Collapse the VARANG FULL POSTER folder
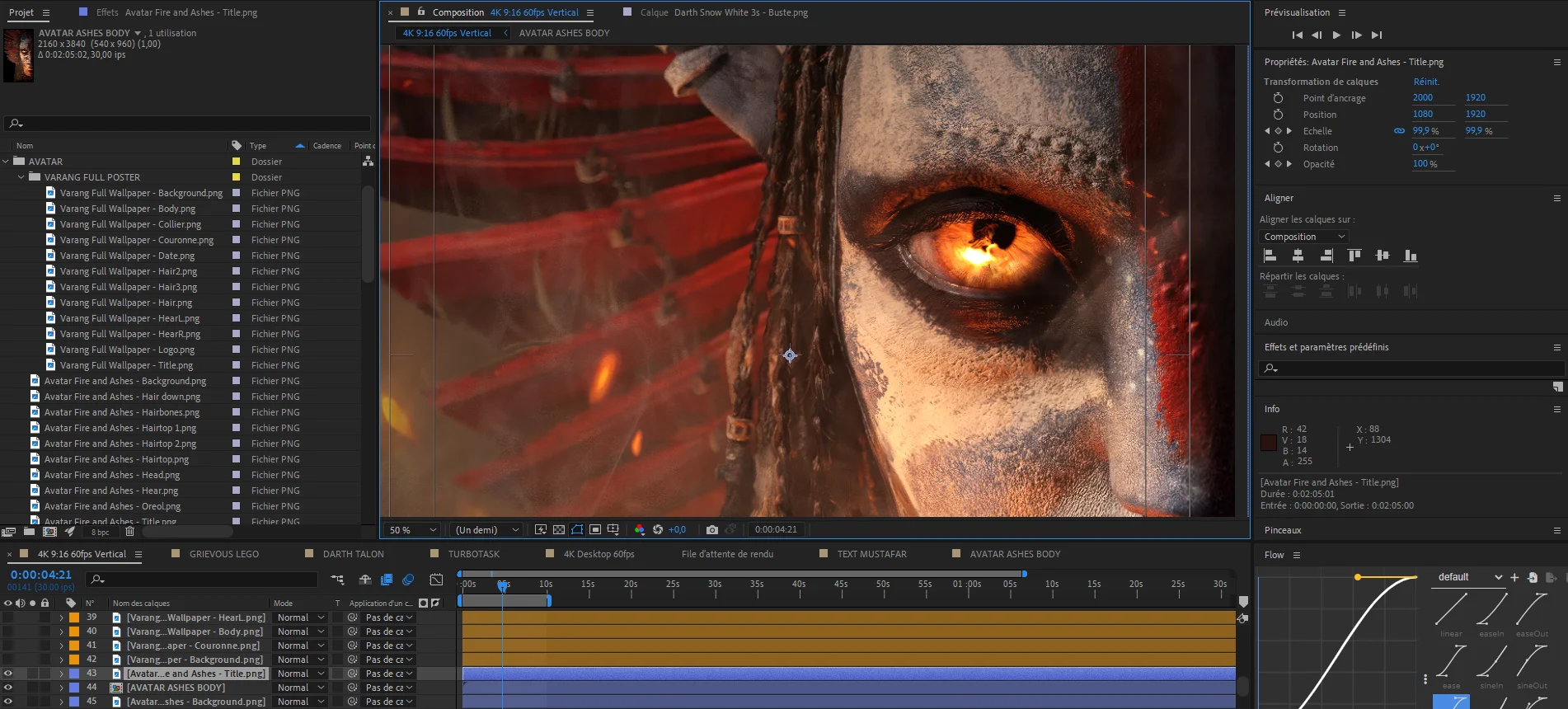The image size is (1568, 709). (x=21, y=177)
